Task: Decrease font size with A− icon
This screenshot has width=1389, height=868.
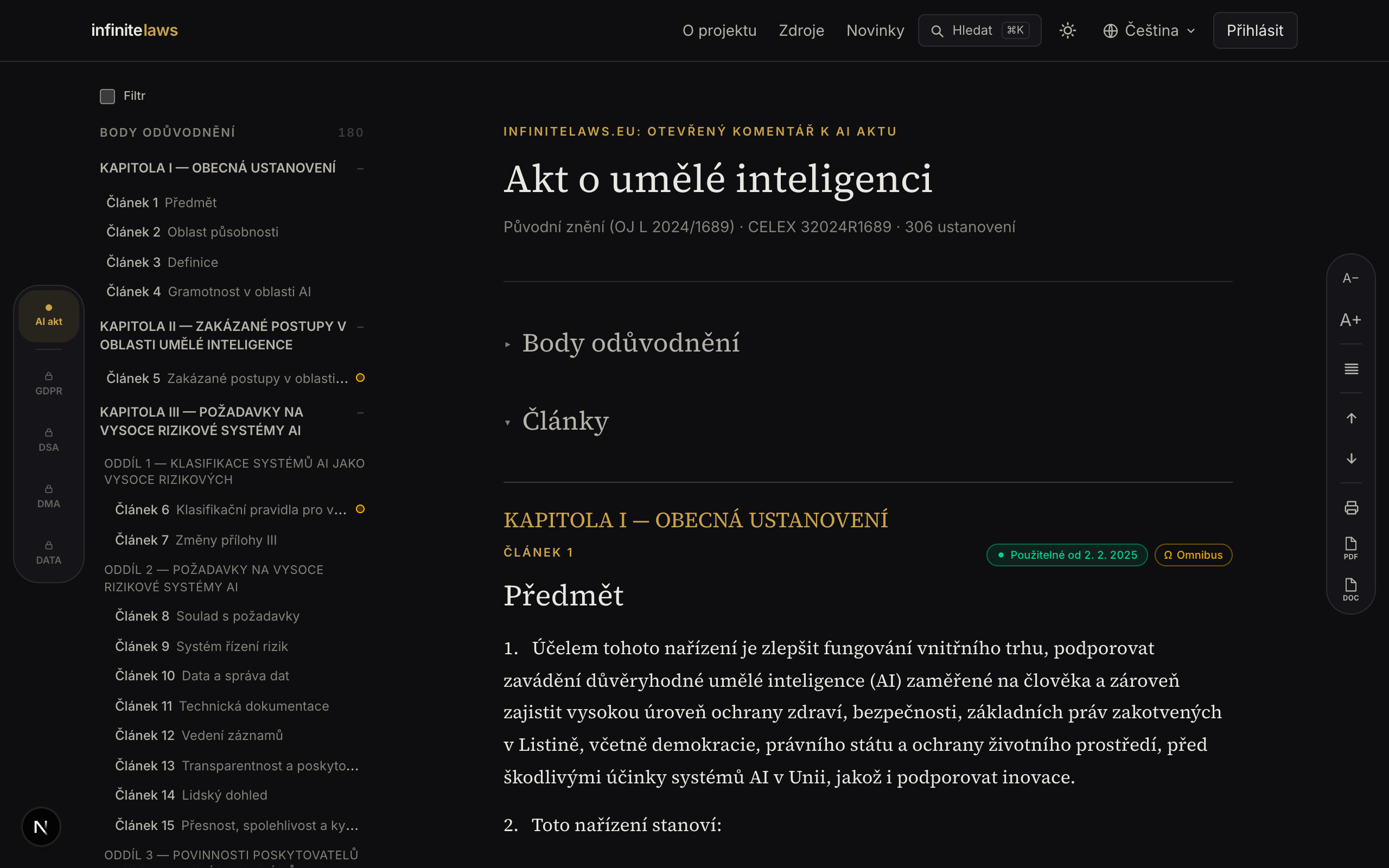Action: [x=1350, y=278]
